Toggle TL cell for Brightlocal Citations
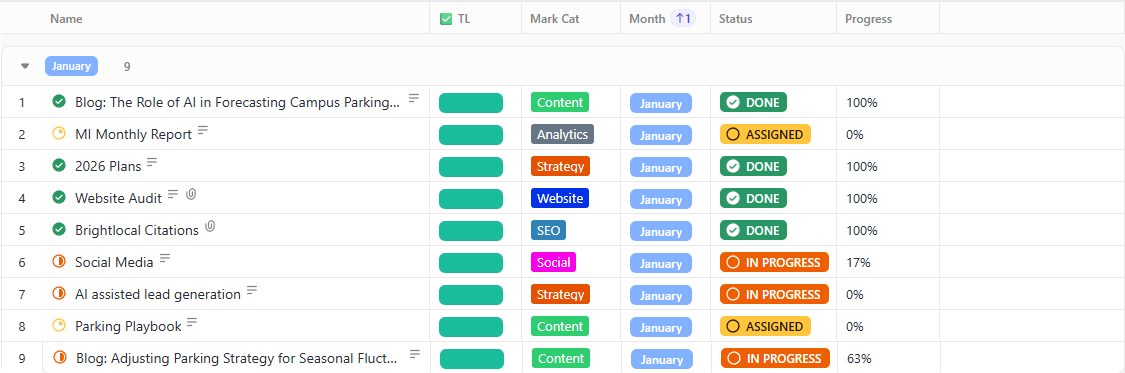The height and width of the screenshot is (373, 1125). 471,231
